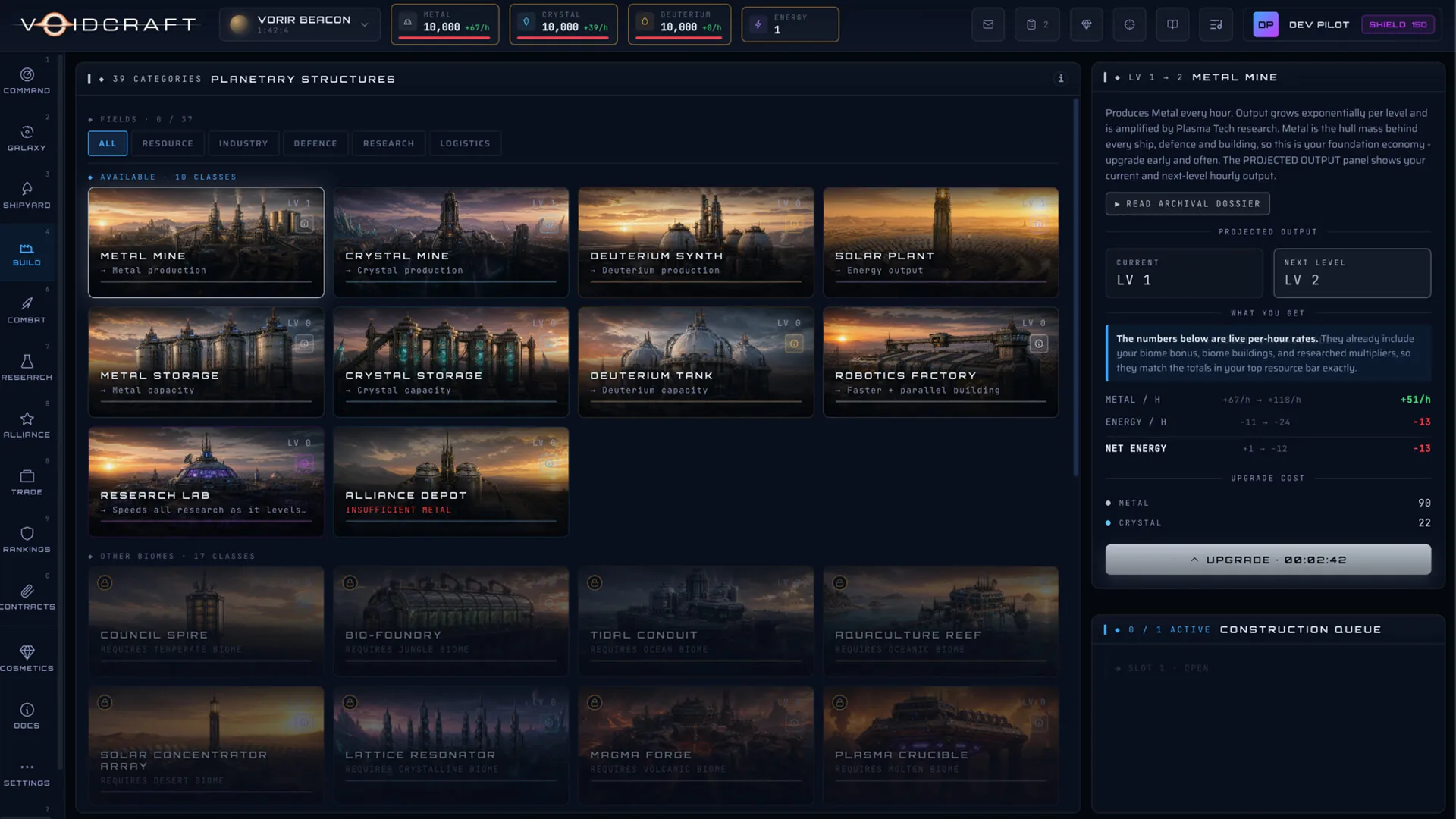Click the Energy resource counter
Image resolution: width=1456 pixels, height=819 pixels.
point(790,24)
